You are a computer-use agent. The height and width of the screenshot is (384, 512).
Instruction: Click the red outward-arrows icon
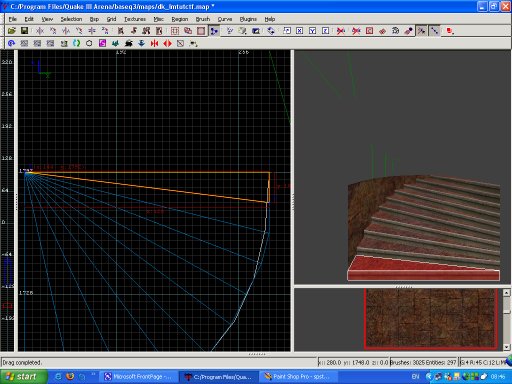point(167,43)
